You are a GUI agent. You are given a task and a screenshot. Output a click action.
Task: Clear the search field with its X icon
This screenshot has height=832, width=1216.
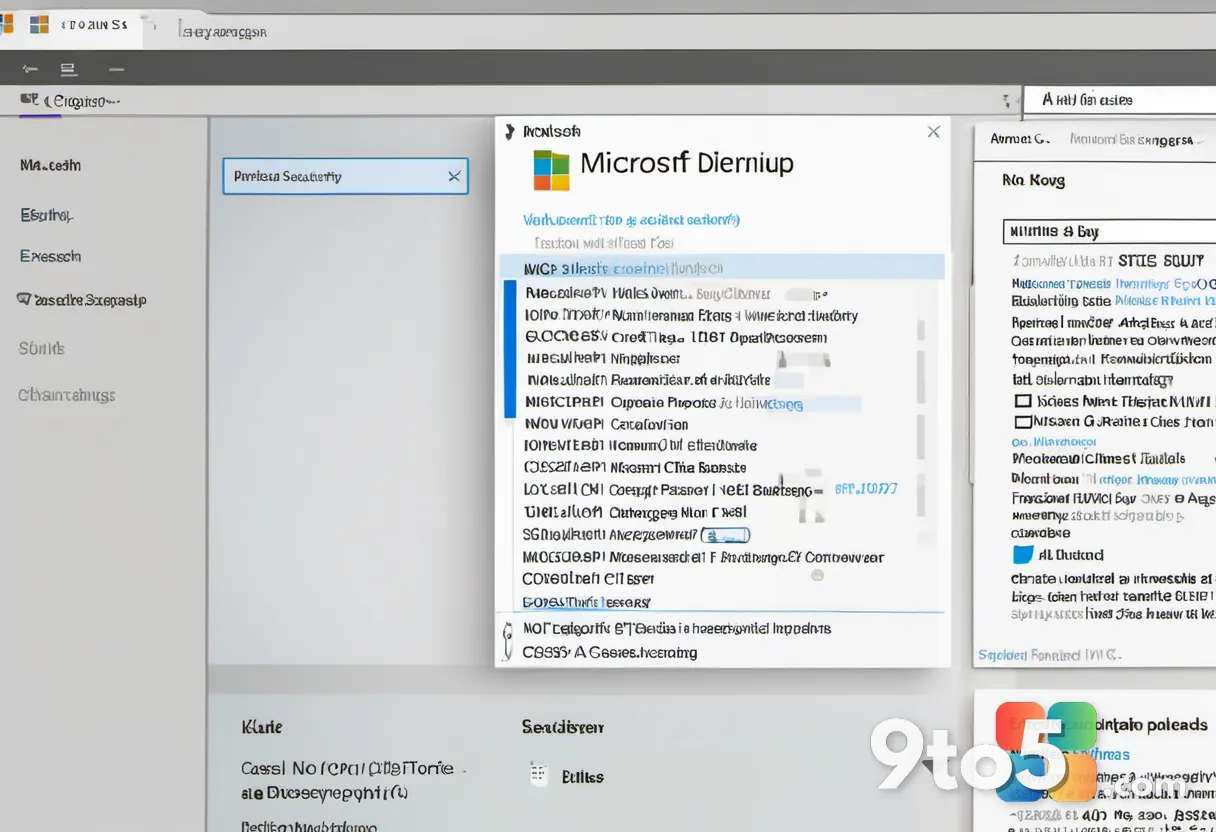point(454,176)
